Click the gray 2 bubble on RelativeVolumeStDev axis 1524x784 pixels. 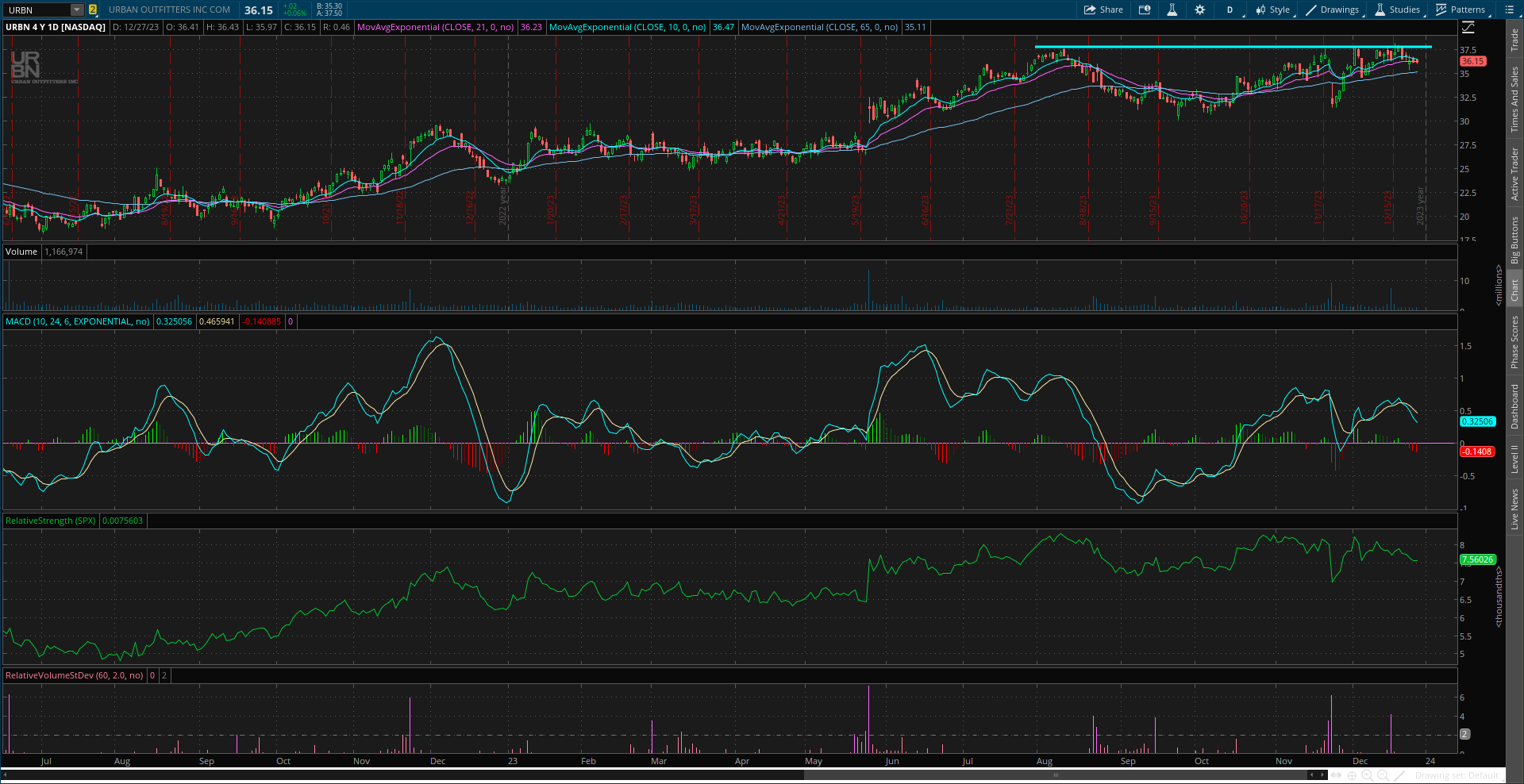[1465, 734]
